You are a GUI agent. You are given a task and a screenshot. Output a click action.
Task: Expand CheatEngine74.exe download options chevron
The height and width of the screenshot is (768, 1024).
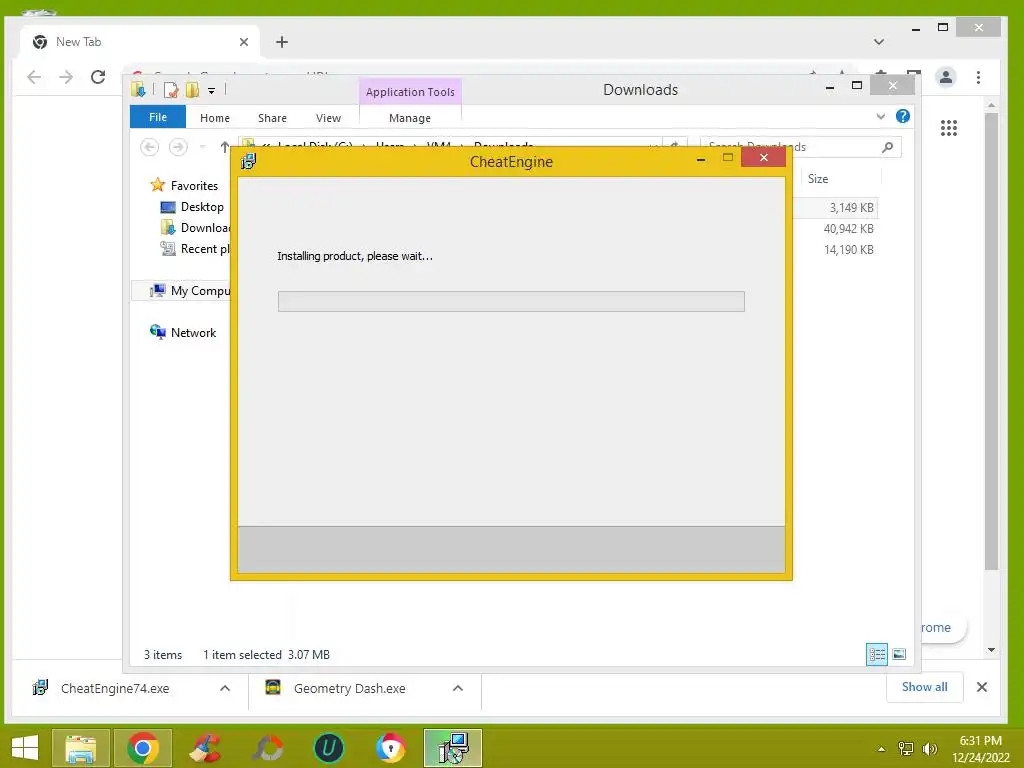tap(225, 688)
